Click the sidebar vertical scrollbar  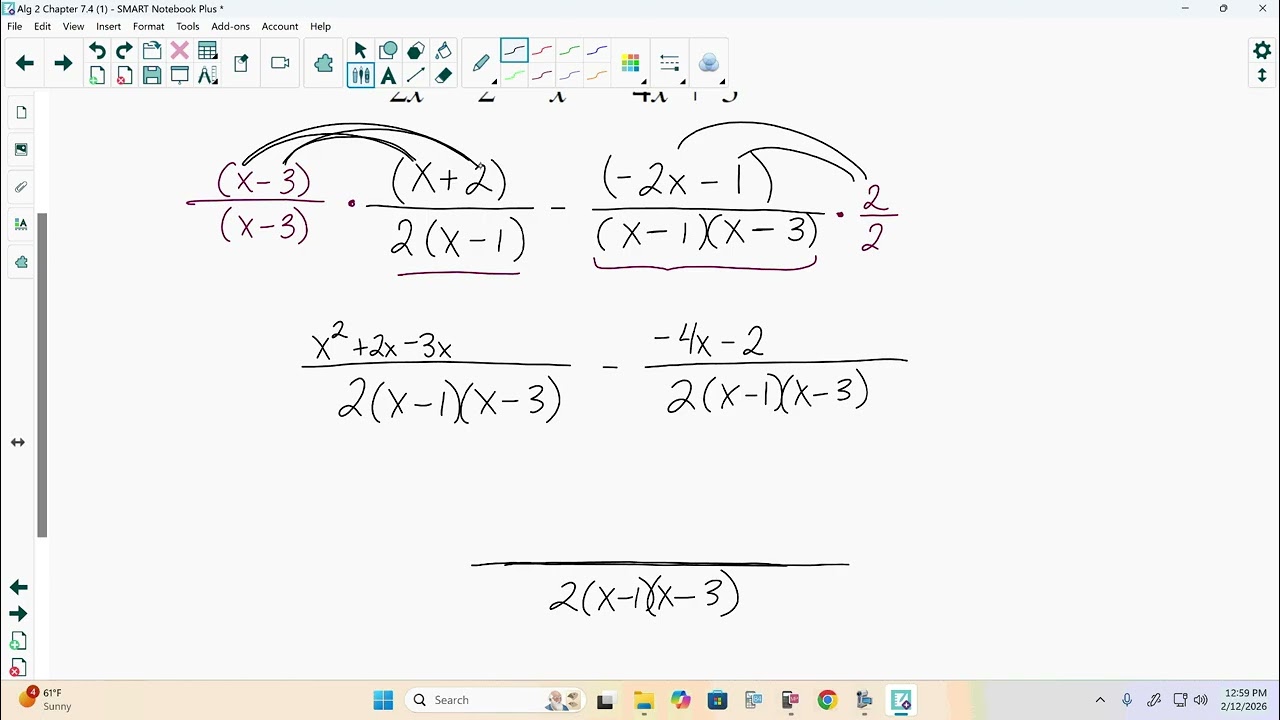pyautogui.click(x=43, y=375)
